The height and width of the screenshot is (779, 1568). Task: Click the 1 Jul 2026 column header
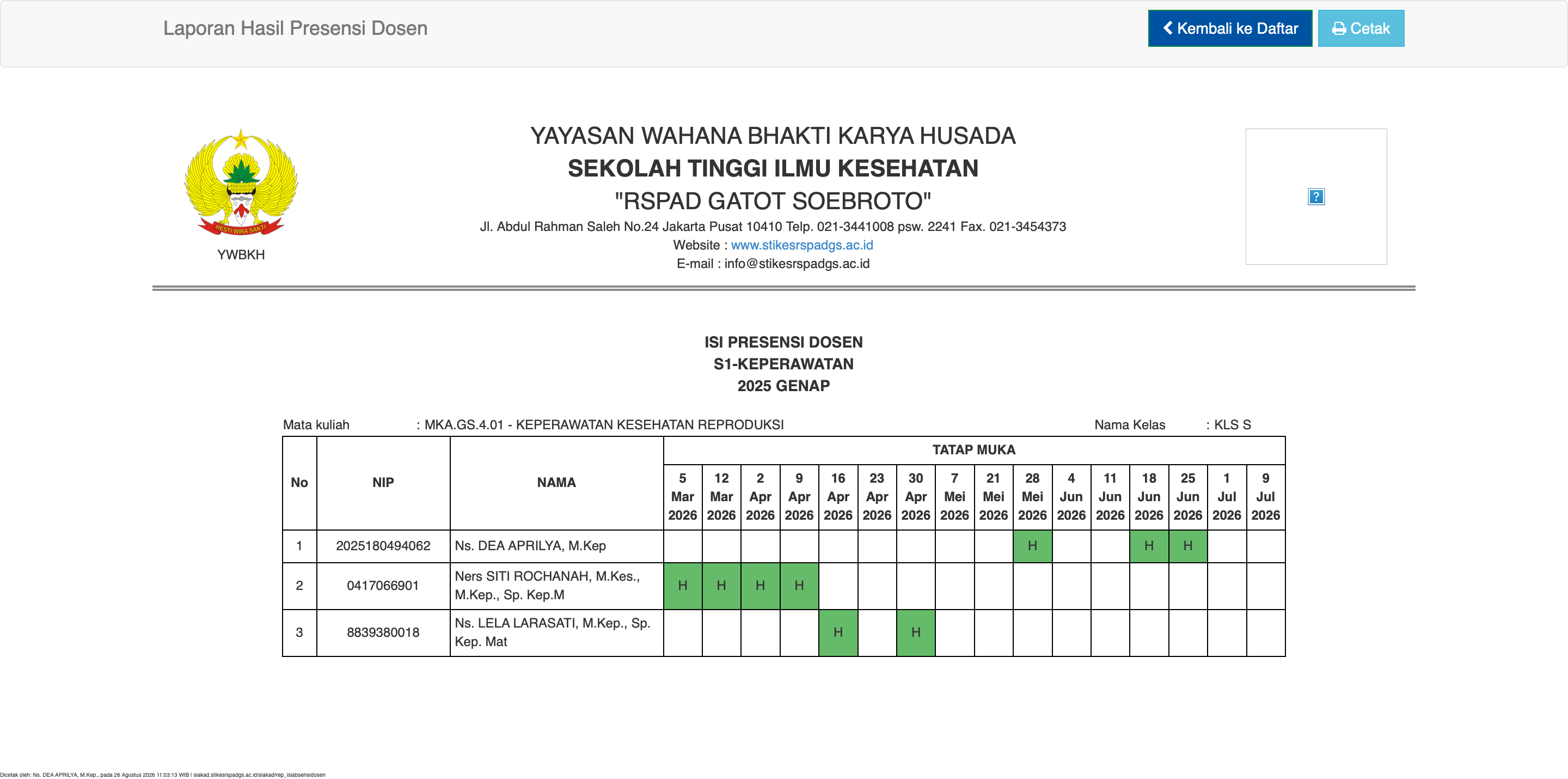1227,497
